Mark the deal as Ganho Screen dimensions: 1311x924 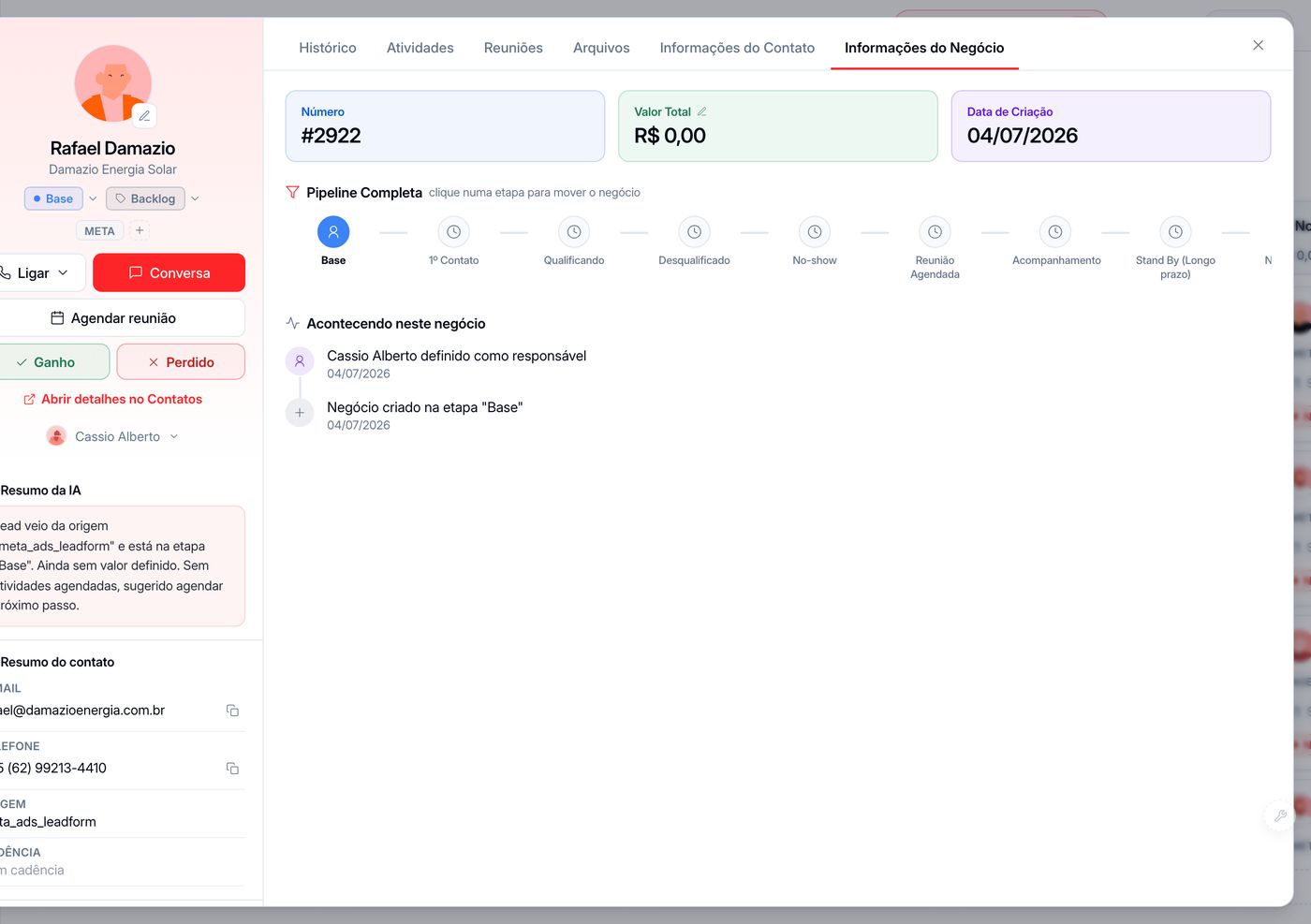tap(53, 362)
